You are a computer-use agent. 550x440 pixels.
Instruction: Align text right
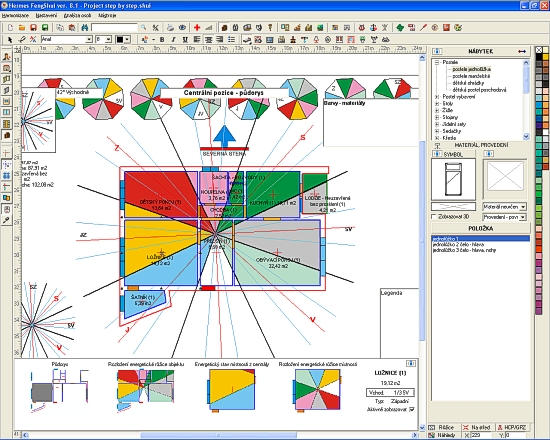click(x=220, y=40)
